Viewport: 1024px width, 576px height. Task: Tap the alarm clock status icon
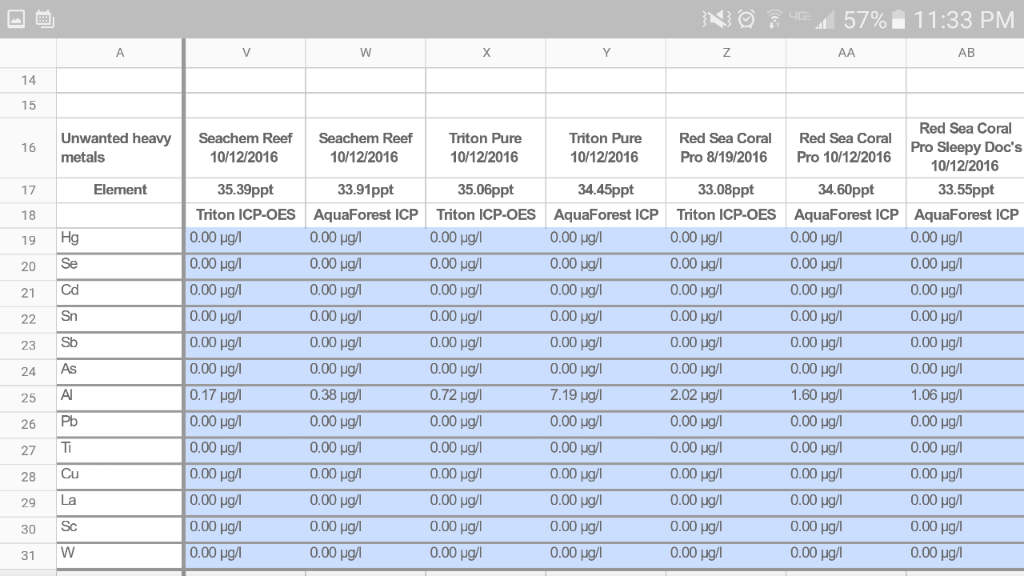tap(746, 20)
